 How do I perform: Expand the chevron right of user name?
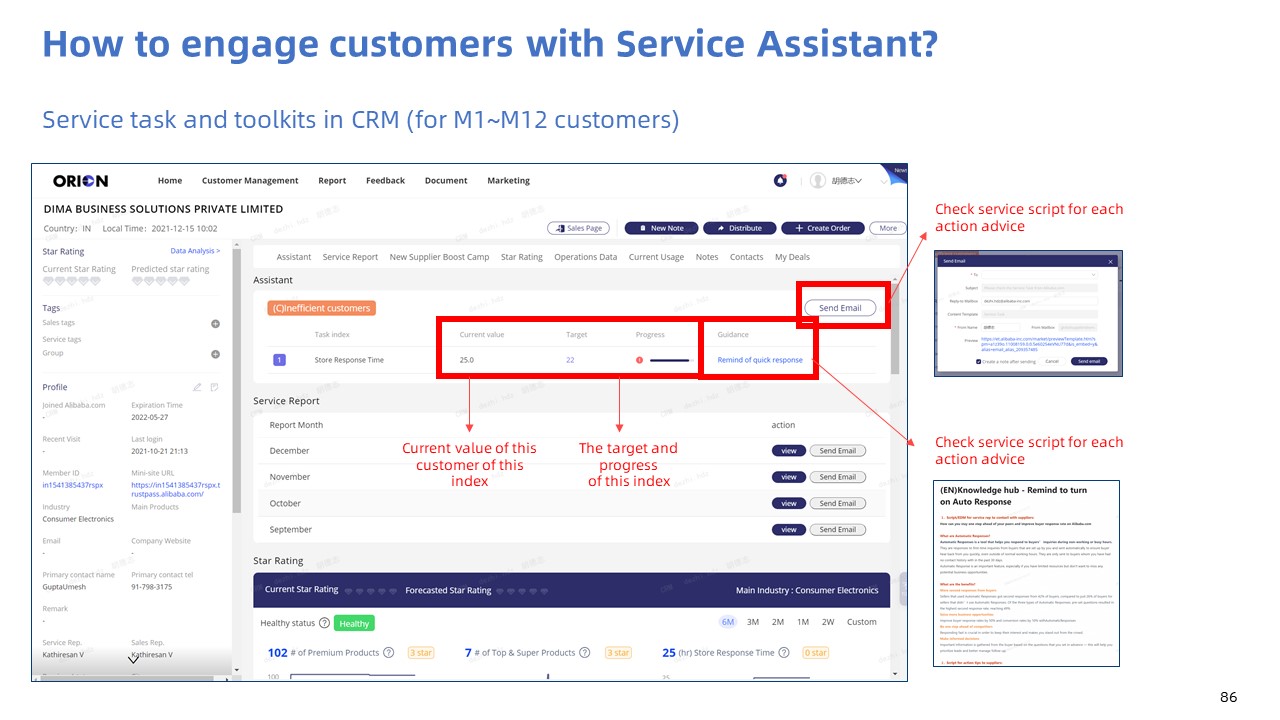[882, 181]
